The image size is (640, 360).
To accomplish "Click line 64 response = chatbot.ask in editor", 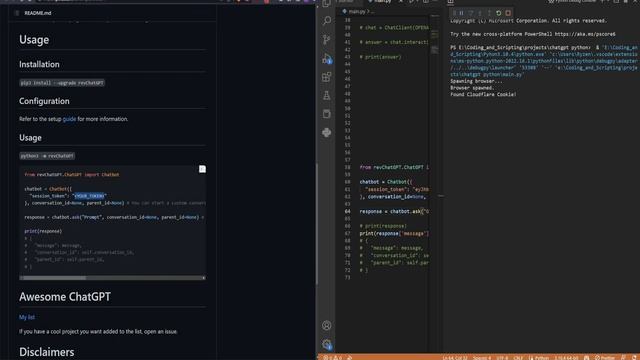I will tap(394, 211).
